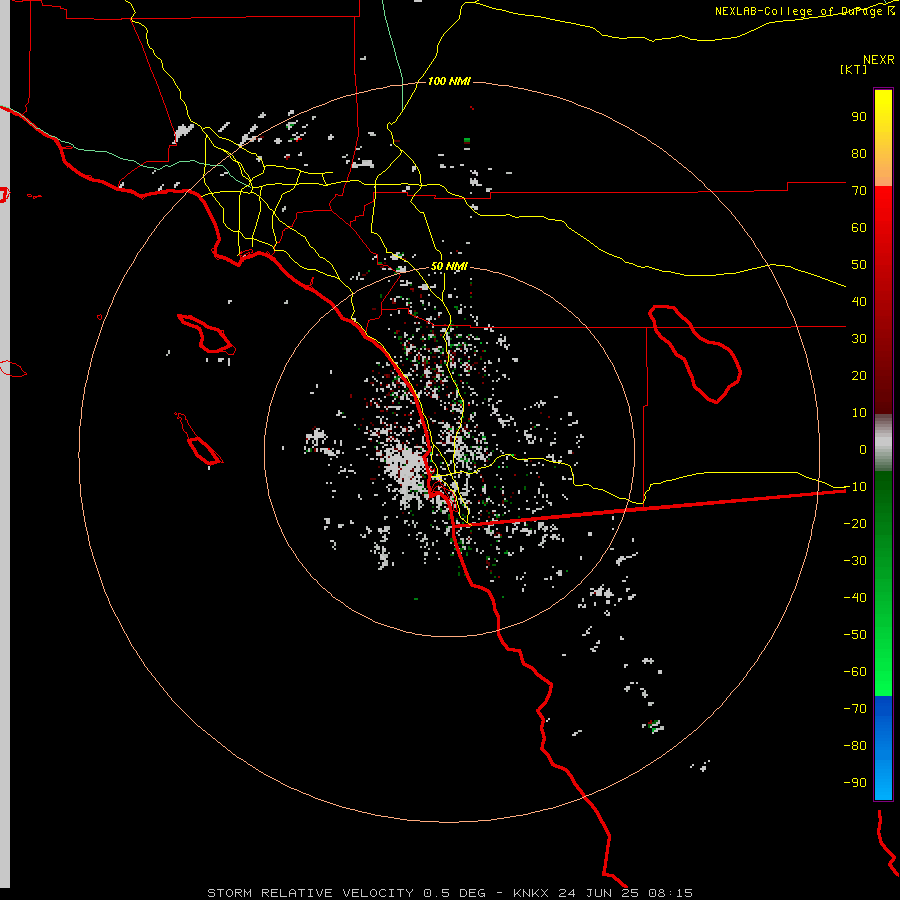
Task: Click the 30 value on the velocity scale
Action: pos(859,339)
